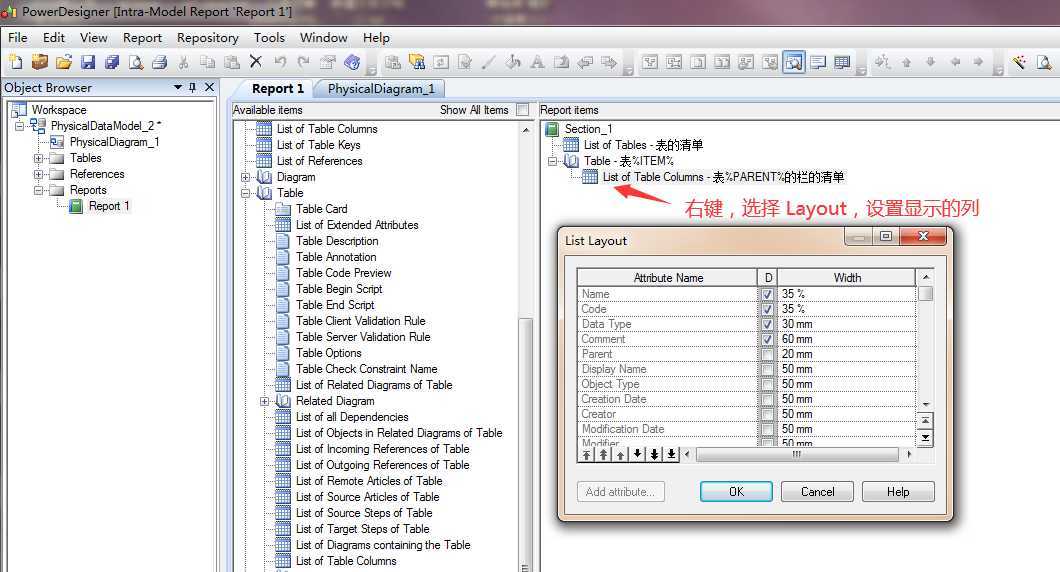Viewport: 1060px width, 572px height.
Task: Click the Open folder toolbar icon
Action: 64,62
